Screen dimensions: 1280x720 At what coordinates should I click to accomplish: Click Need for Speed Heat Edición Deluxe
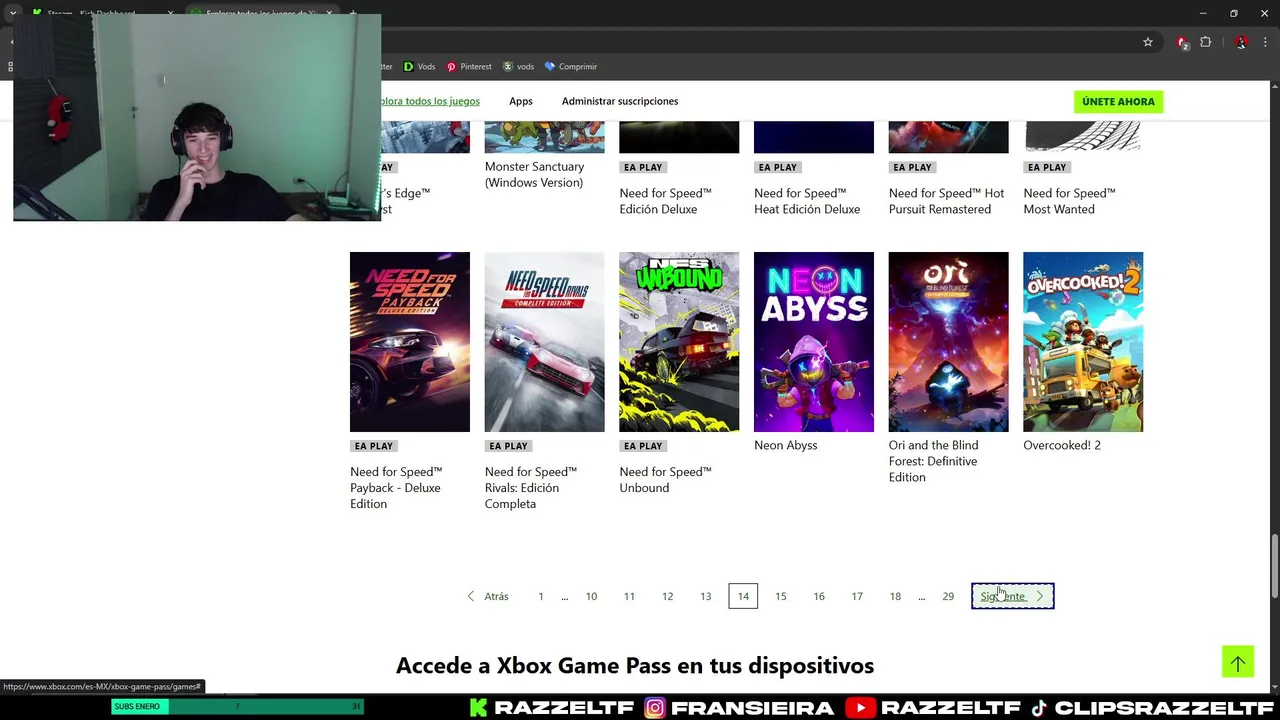[x=807, y=201]
